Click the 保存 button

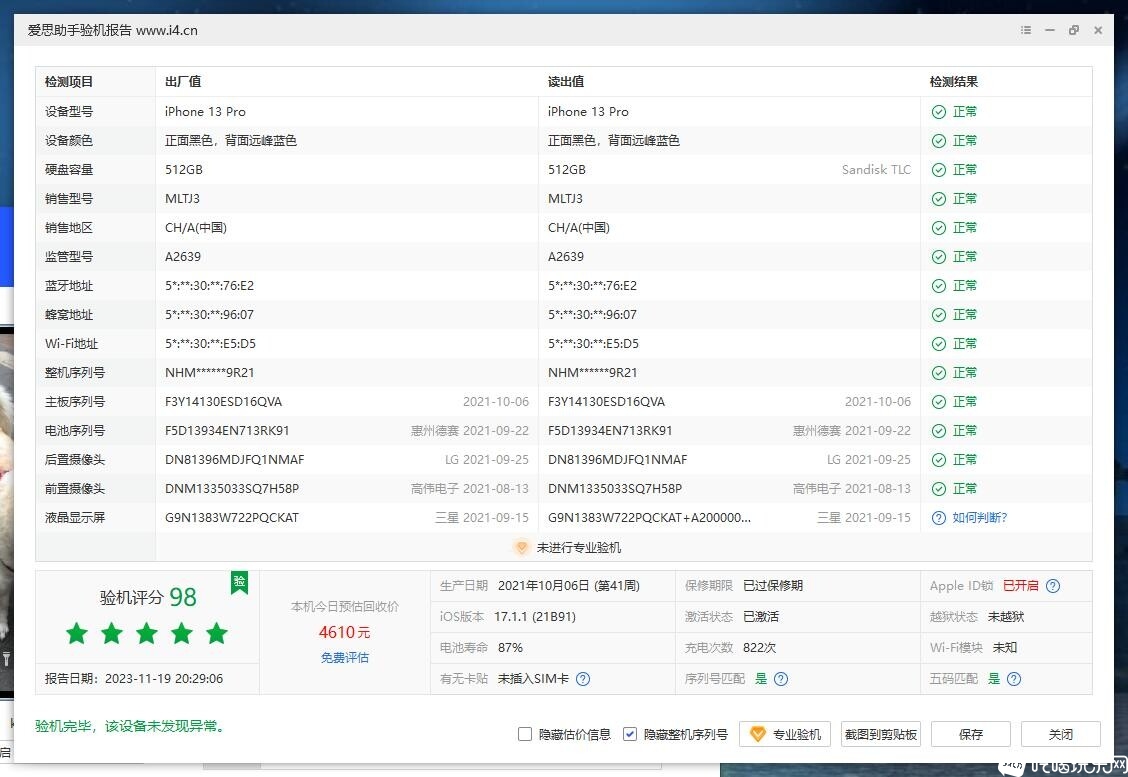click(970, 734)
